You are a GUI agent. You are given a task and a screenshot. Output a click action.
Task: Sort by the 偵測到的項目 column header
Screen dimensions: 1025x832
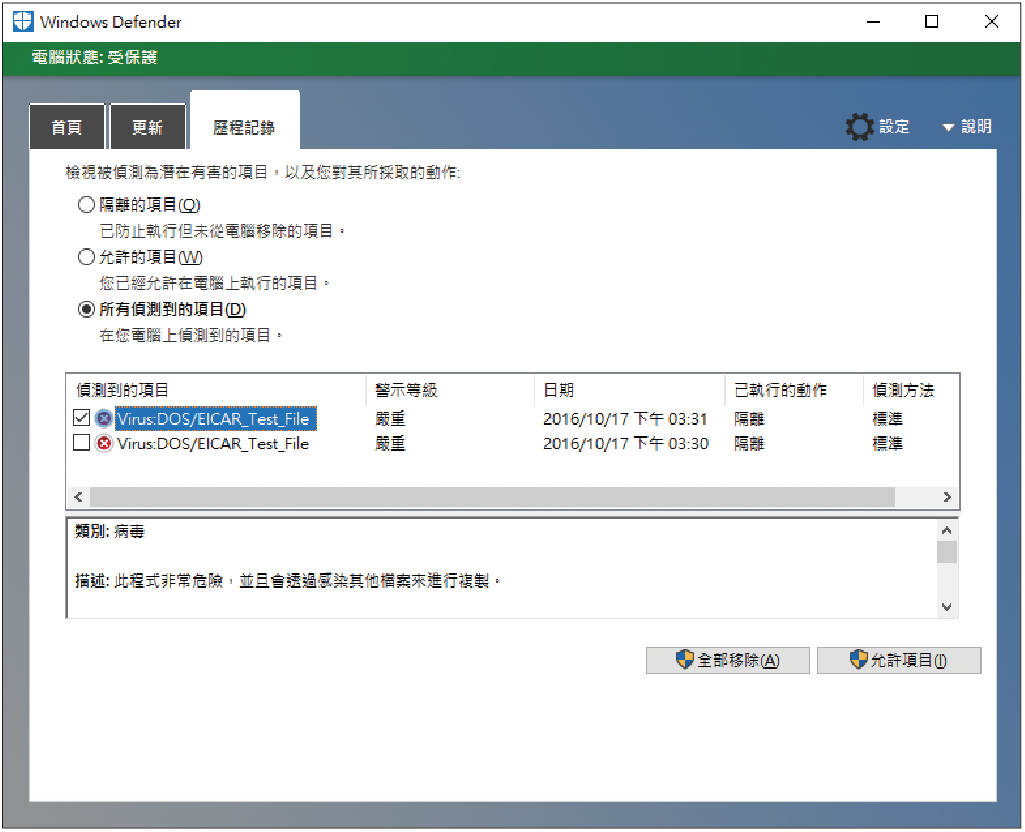click(216, 390)
